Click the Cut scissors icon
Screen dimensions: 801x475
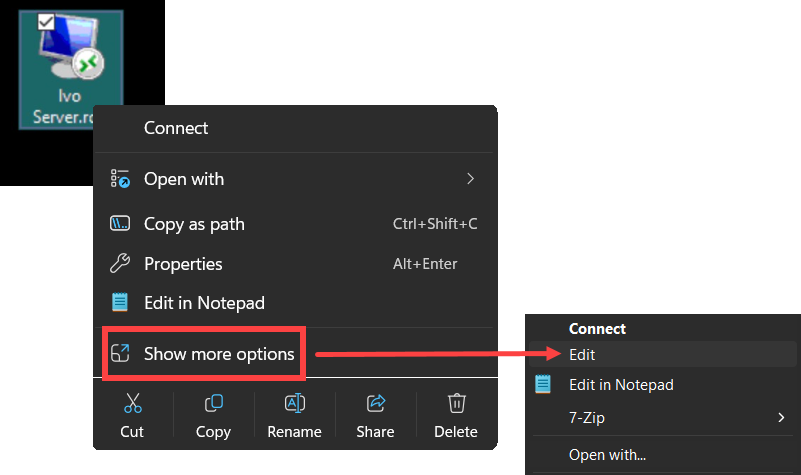132,403
